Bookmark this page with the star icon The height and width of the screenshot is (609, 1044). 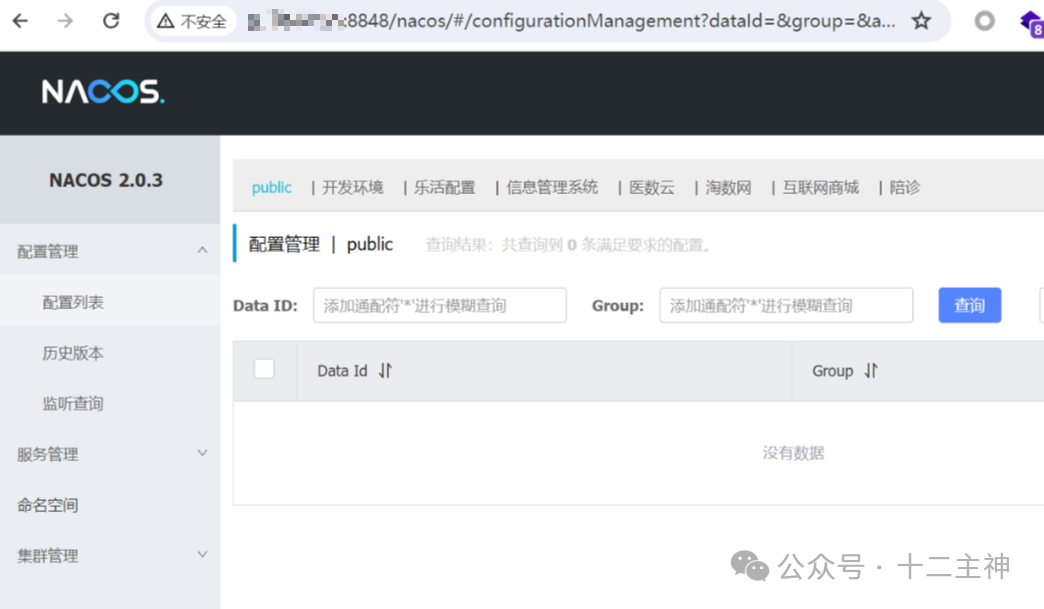(921, 21)
